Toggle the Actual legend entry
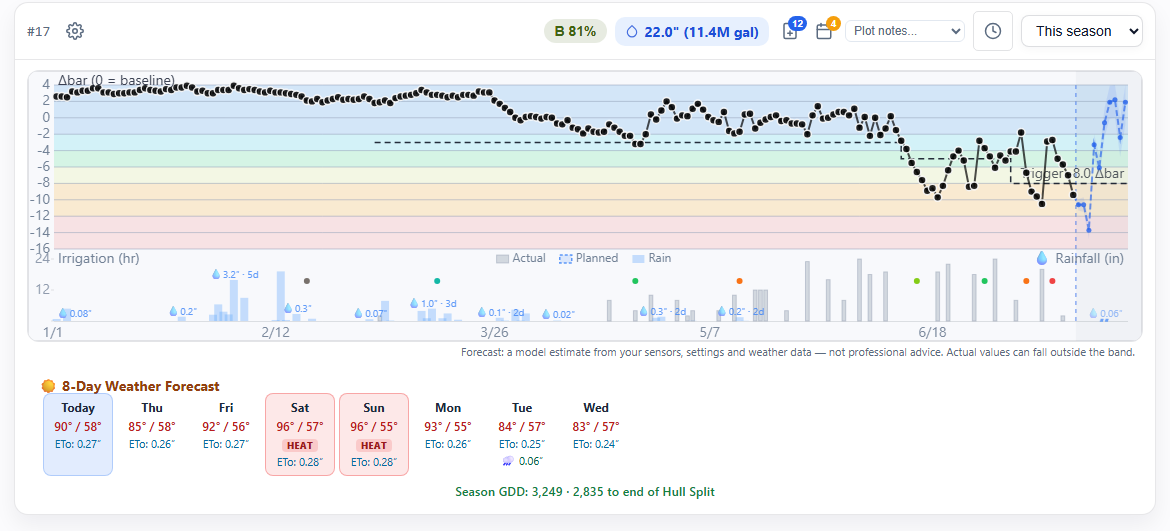The image size is (1170, 531). [521, 258]
